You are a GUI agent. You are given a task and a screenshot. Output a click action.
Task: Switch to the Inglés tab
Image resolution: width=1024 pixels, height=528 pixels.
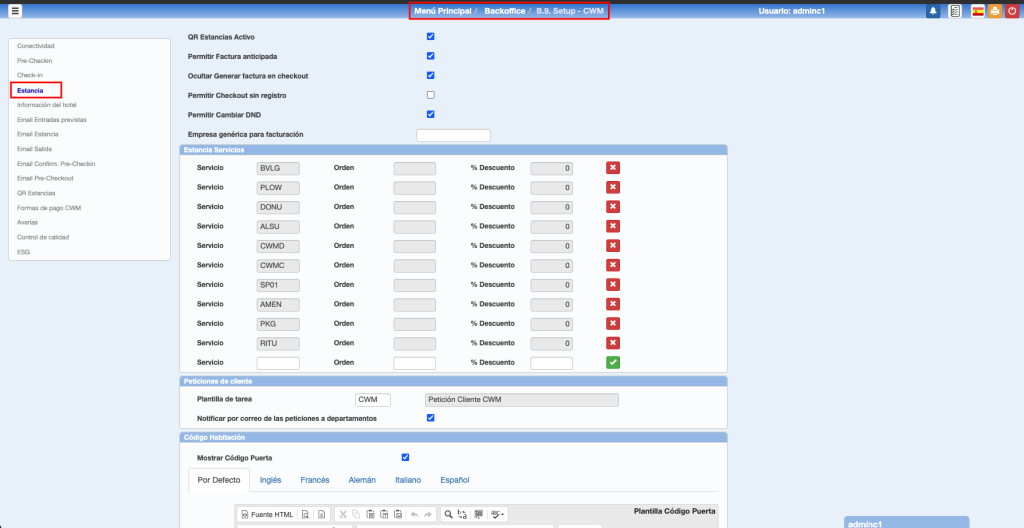click(x=270, y=480)
